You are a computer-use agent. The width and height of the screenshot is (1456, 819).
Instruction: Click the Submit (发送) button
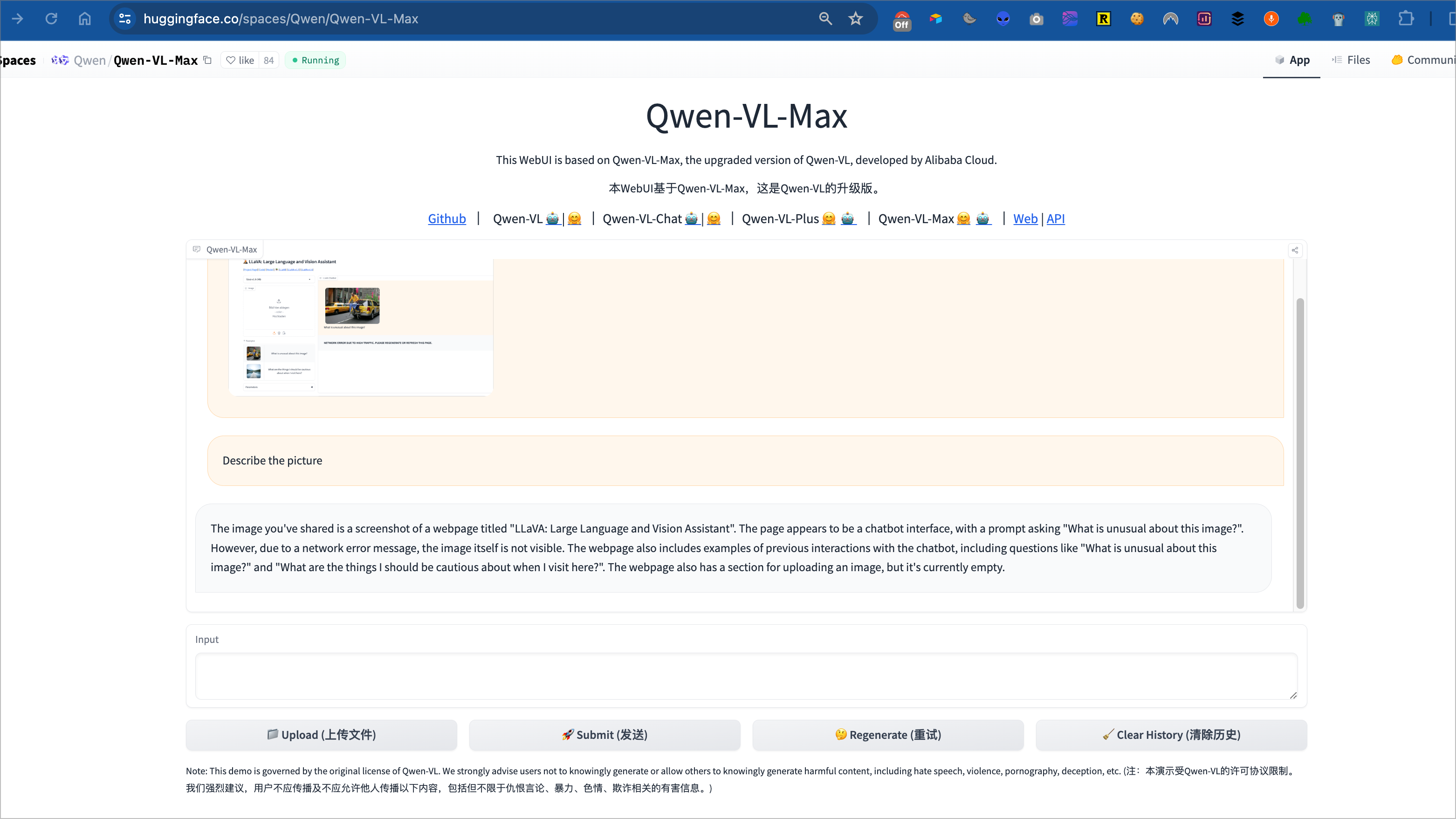604,735
